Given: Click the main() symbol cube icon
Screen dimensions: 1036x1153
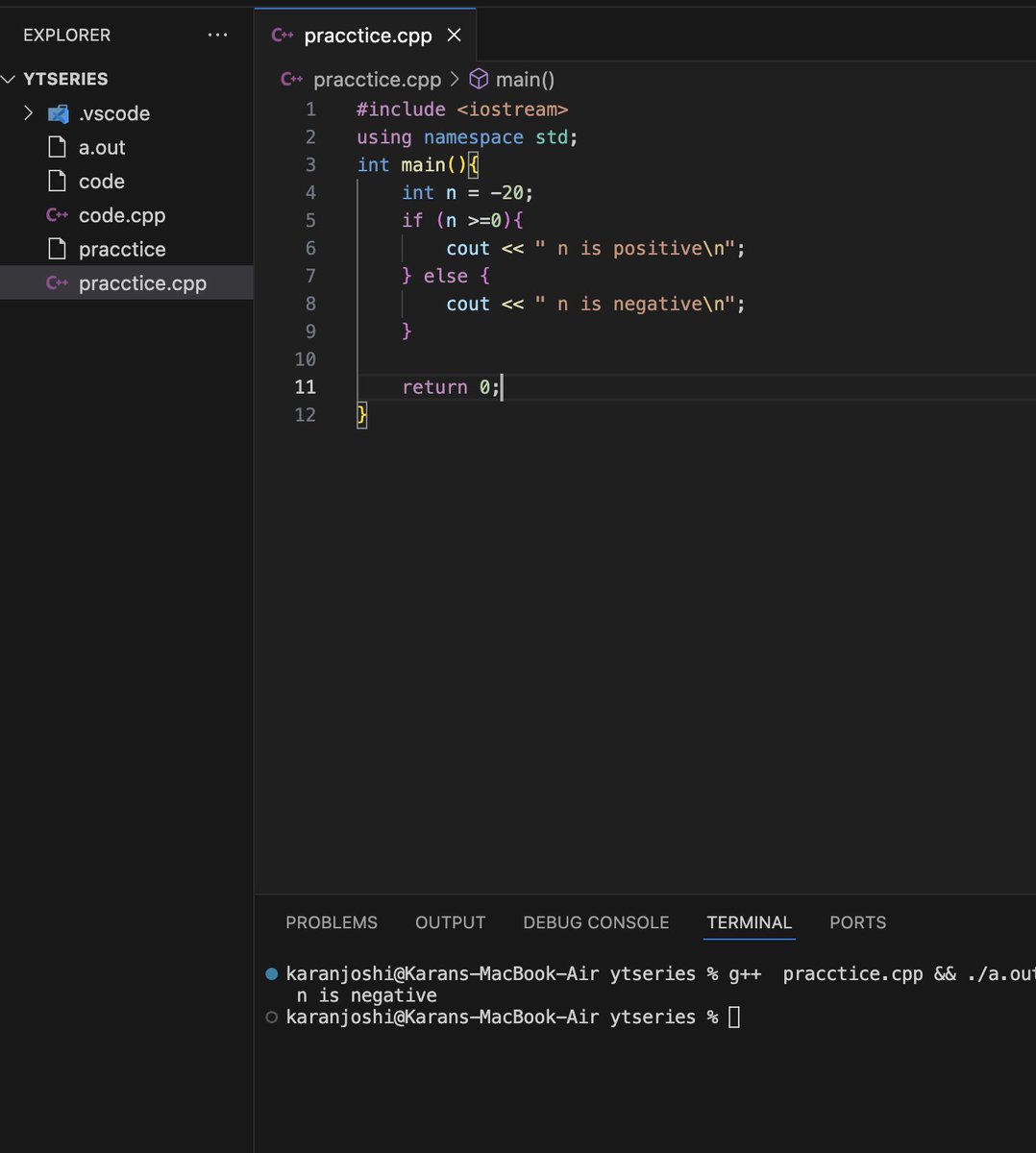Looking at the screenshot, I should [479, 79].
